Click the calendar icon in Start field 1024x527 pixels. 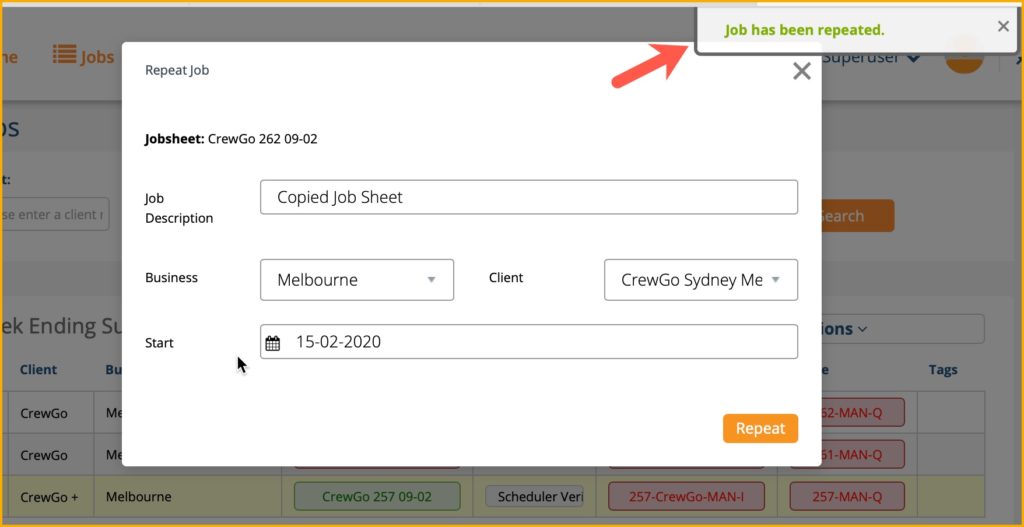tap(273, 343)
